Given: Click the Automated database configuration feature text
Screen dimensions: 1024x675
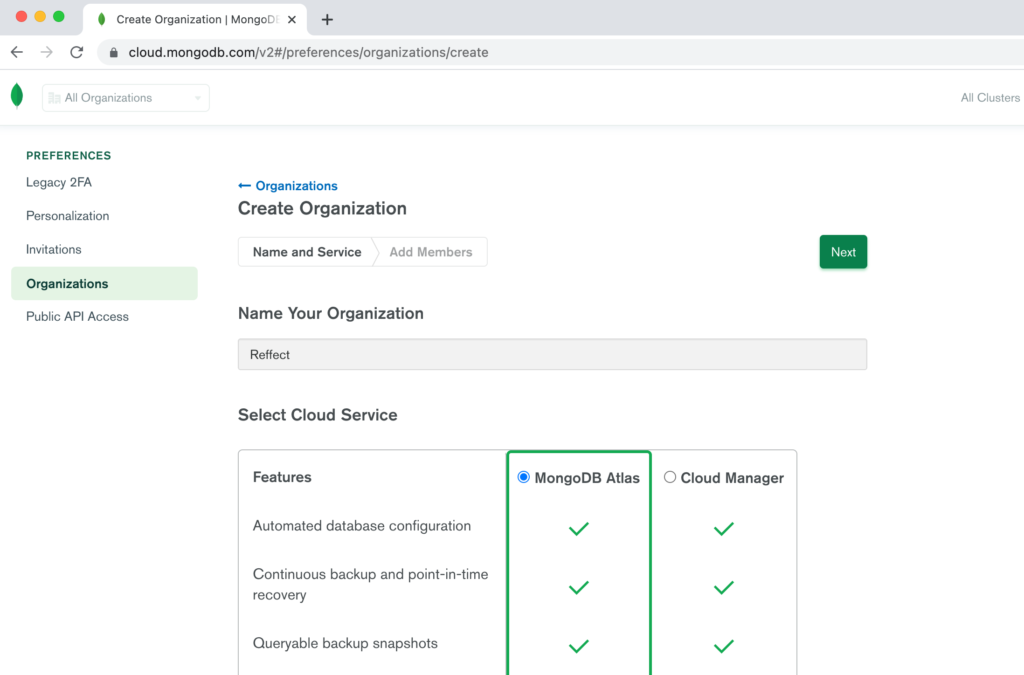Looking at the screenshot, I should coord(362,526).
